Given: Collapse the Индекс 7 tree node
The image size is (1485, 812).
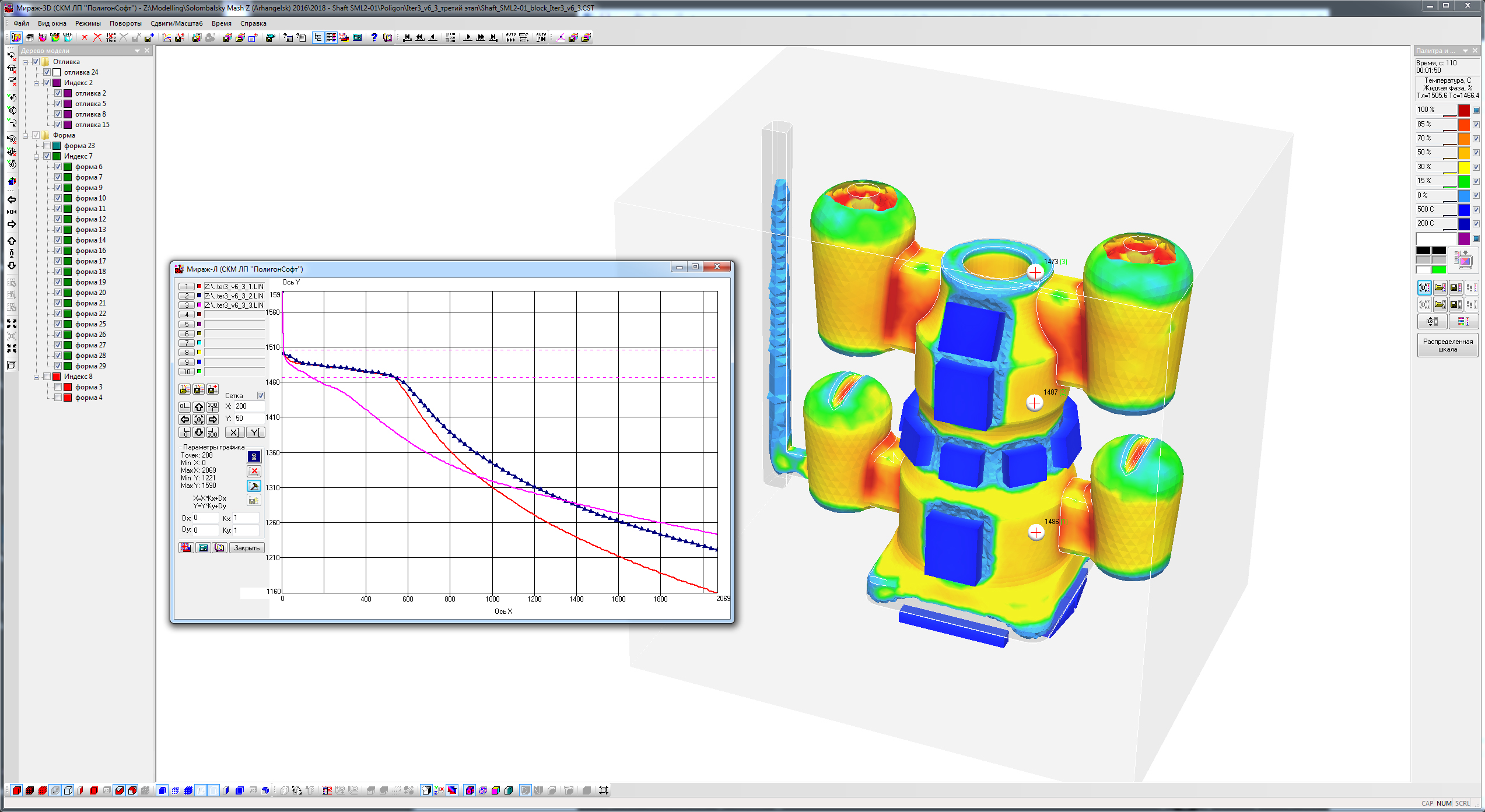Looking at the screenshot, I should pos(36,156).
